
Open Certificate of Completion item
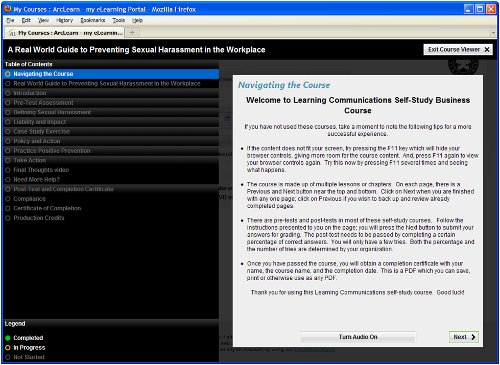[111, 208]
